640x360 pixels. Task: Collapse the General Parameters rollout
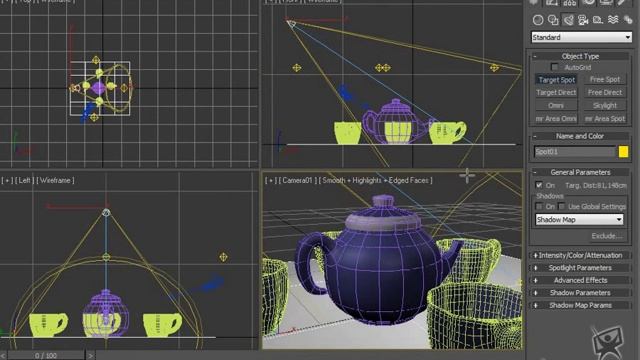pos(580,172)
